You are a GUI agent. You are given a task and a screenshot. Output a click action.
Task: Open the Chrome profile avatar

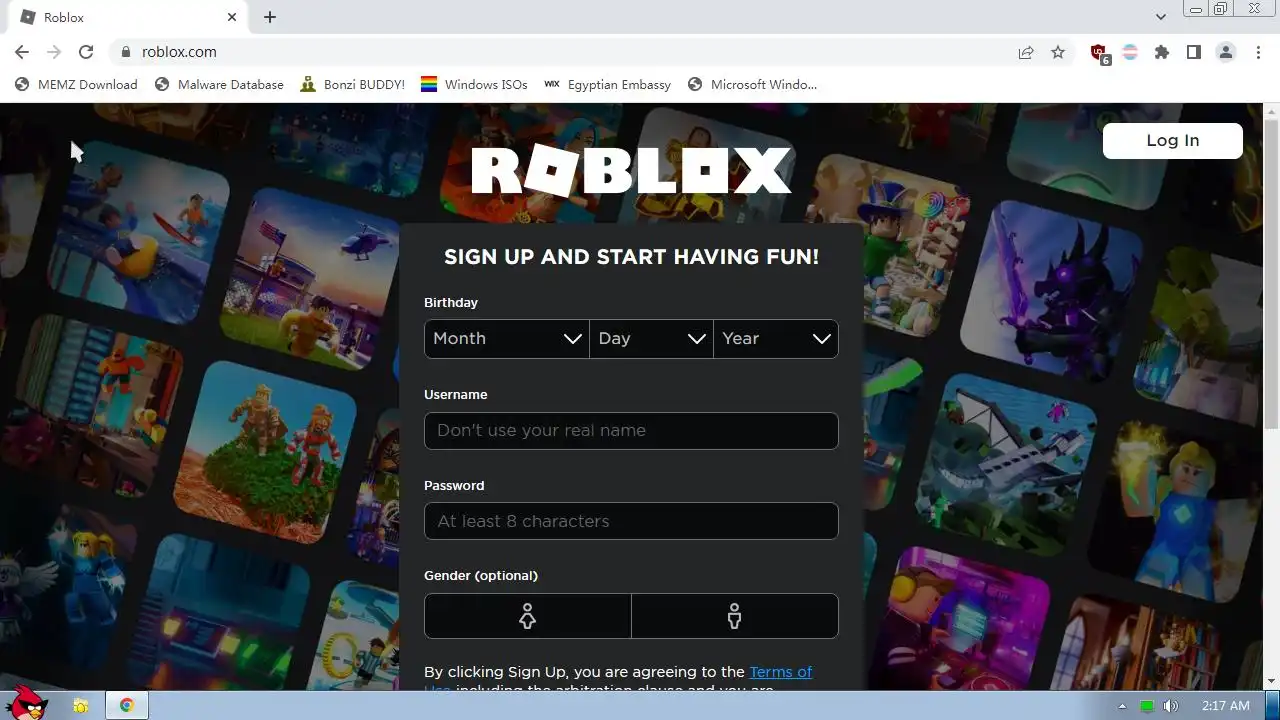coord(1226,52)
